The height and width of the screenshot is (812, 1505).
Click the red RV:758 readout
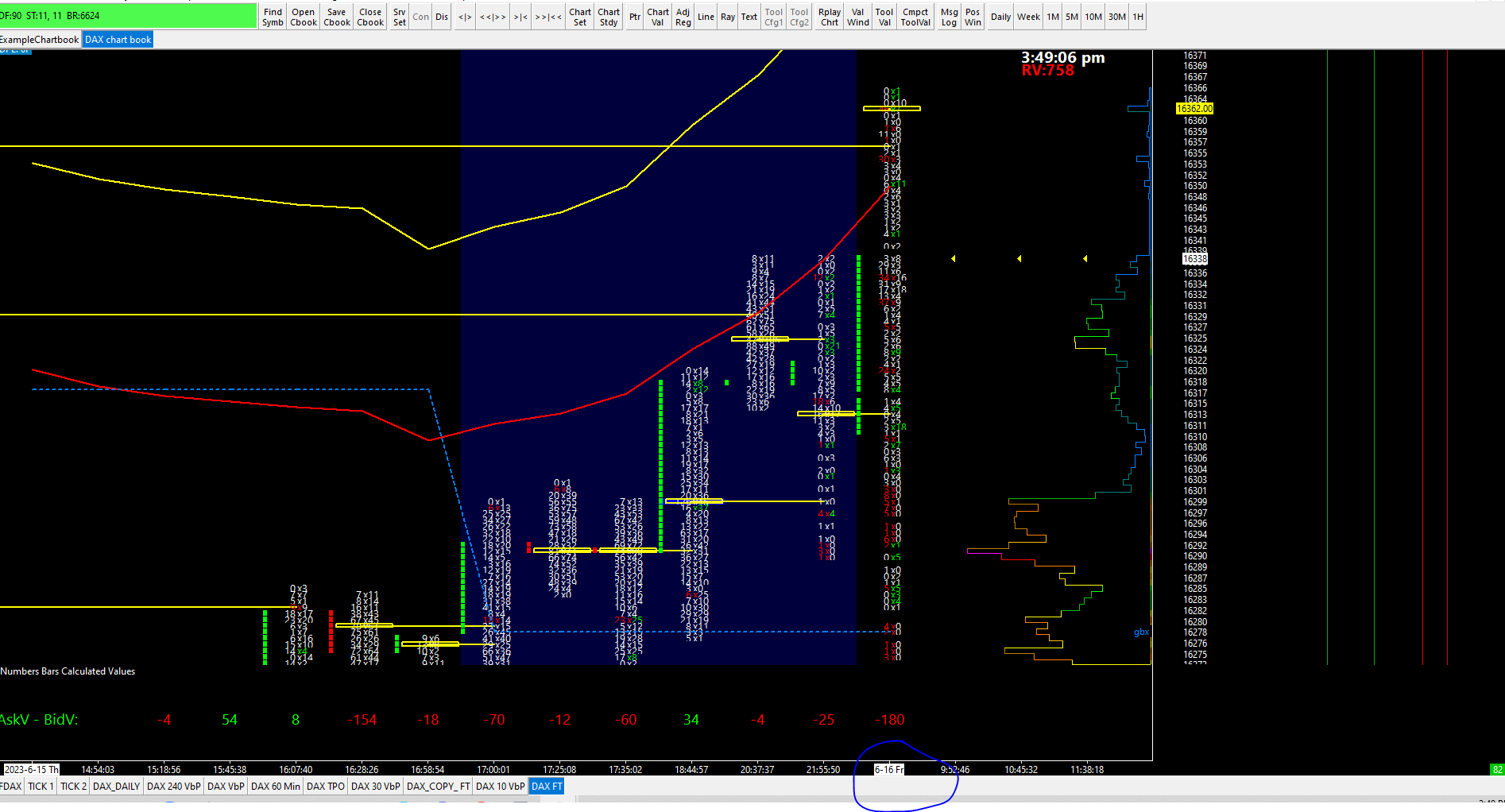tap(1048, 71)
